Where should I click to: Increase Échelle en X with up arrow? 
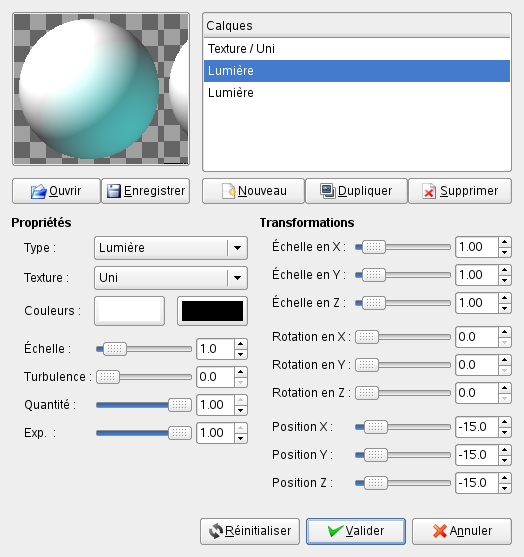(505, 242)
